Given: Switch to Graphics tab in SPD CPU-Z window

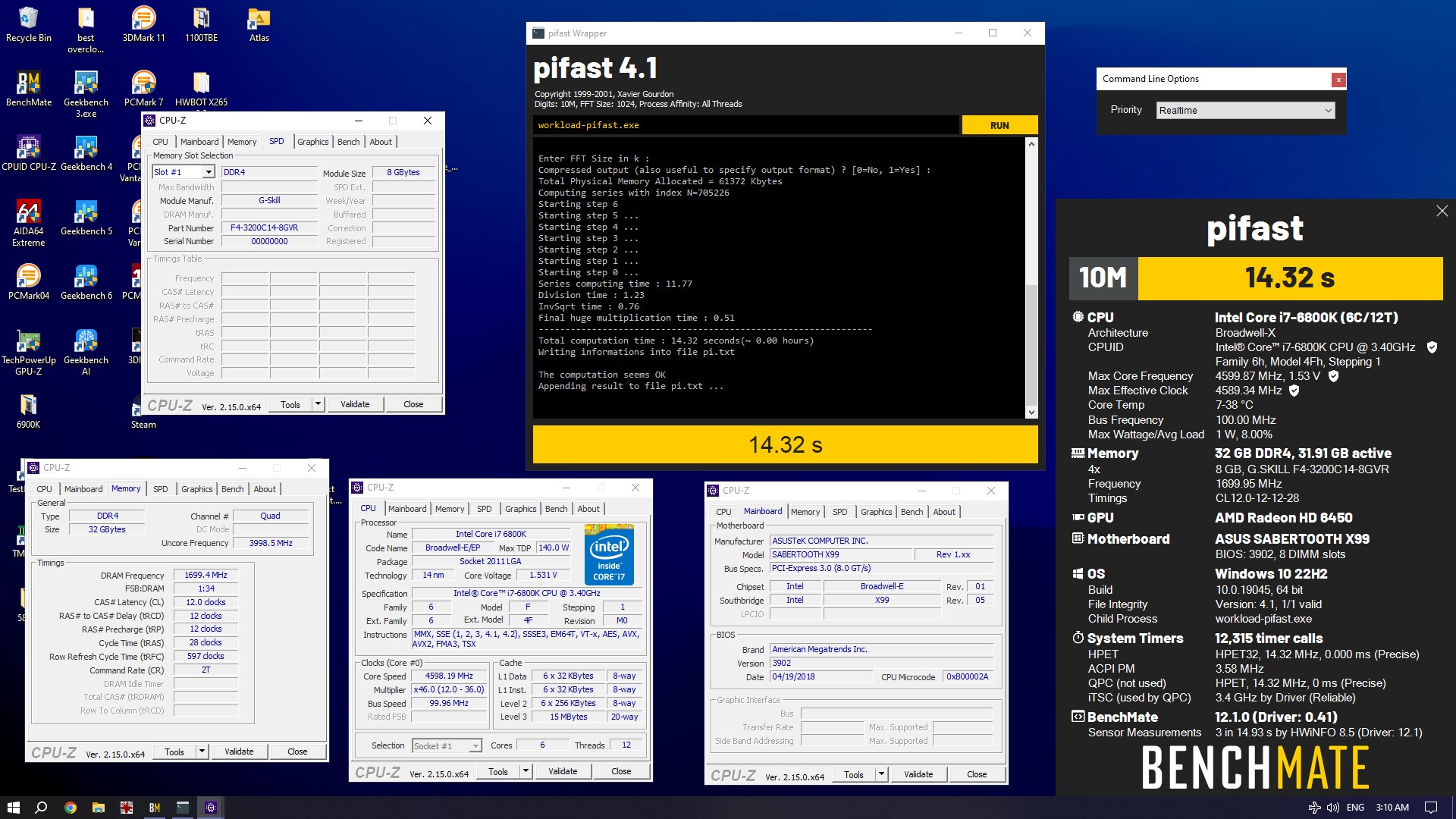Looking at the screenshot, I should point(312,142).
